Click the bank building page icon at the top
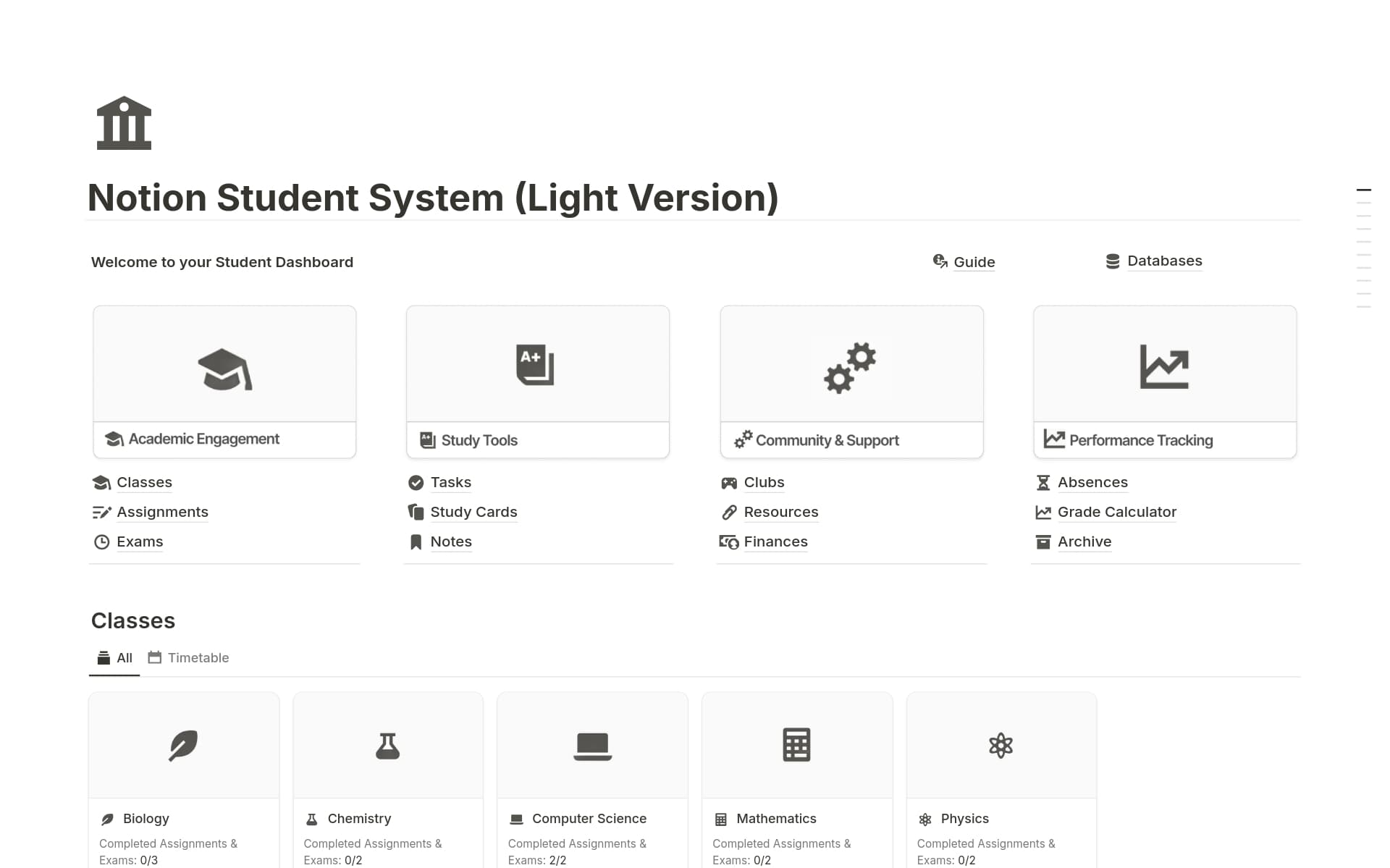The width and height of the screenshot is (1390, 868). [123, 122]
